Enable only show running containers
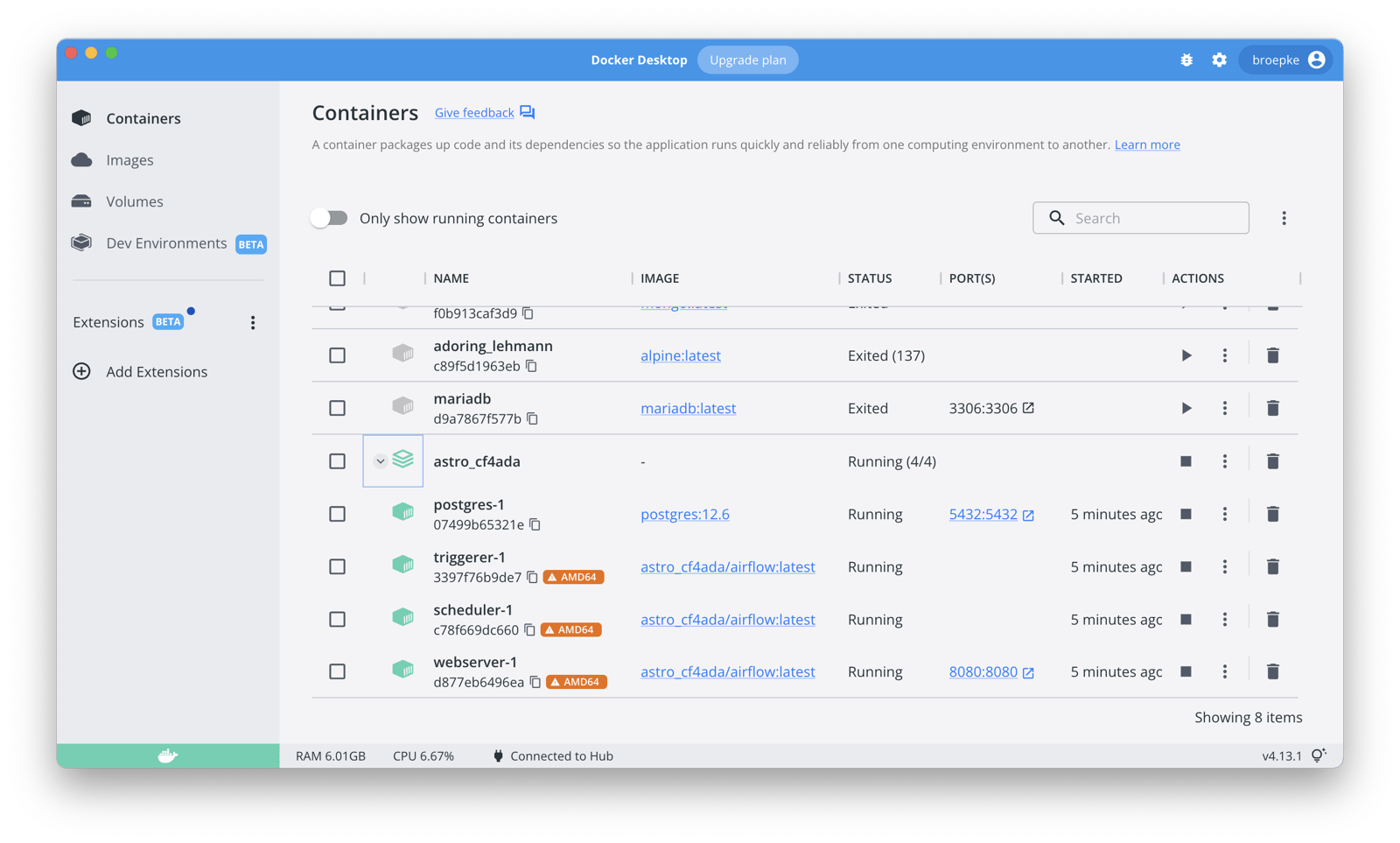Image resolution: width=1400 pixels, height=843 pixels. (x=330, y=217)
